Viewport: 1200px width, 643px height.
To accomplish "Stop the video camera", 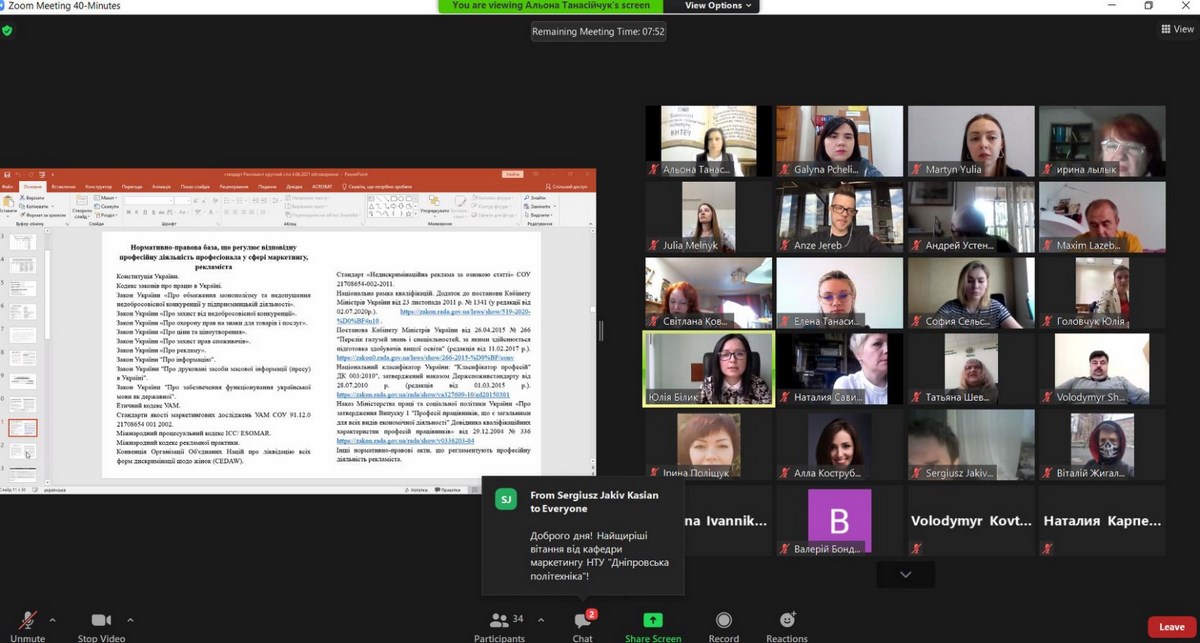I will coord(101,625).
